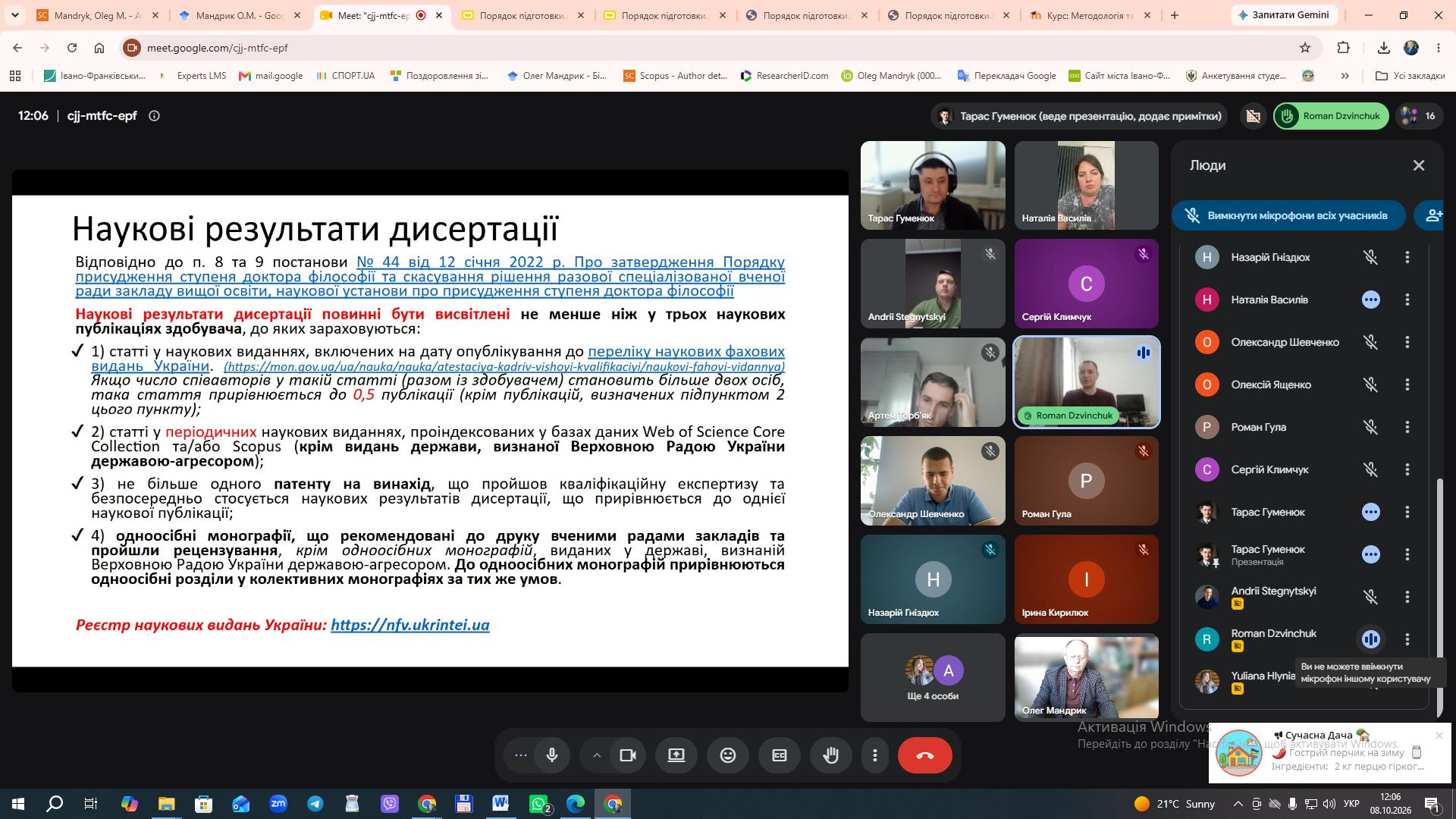Mute Роман Гула in the people list
Image resolution: width=1456 pixels, height=819 pixels.
tap(1370, 427)
